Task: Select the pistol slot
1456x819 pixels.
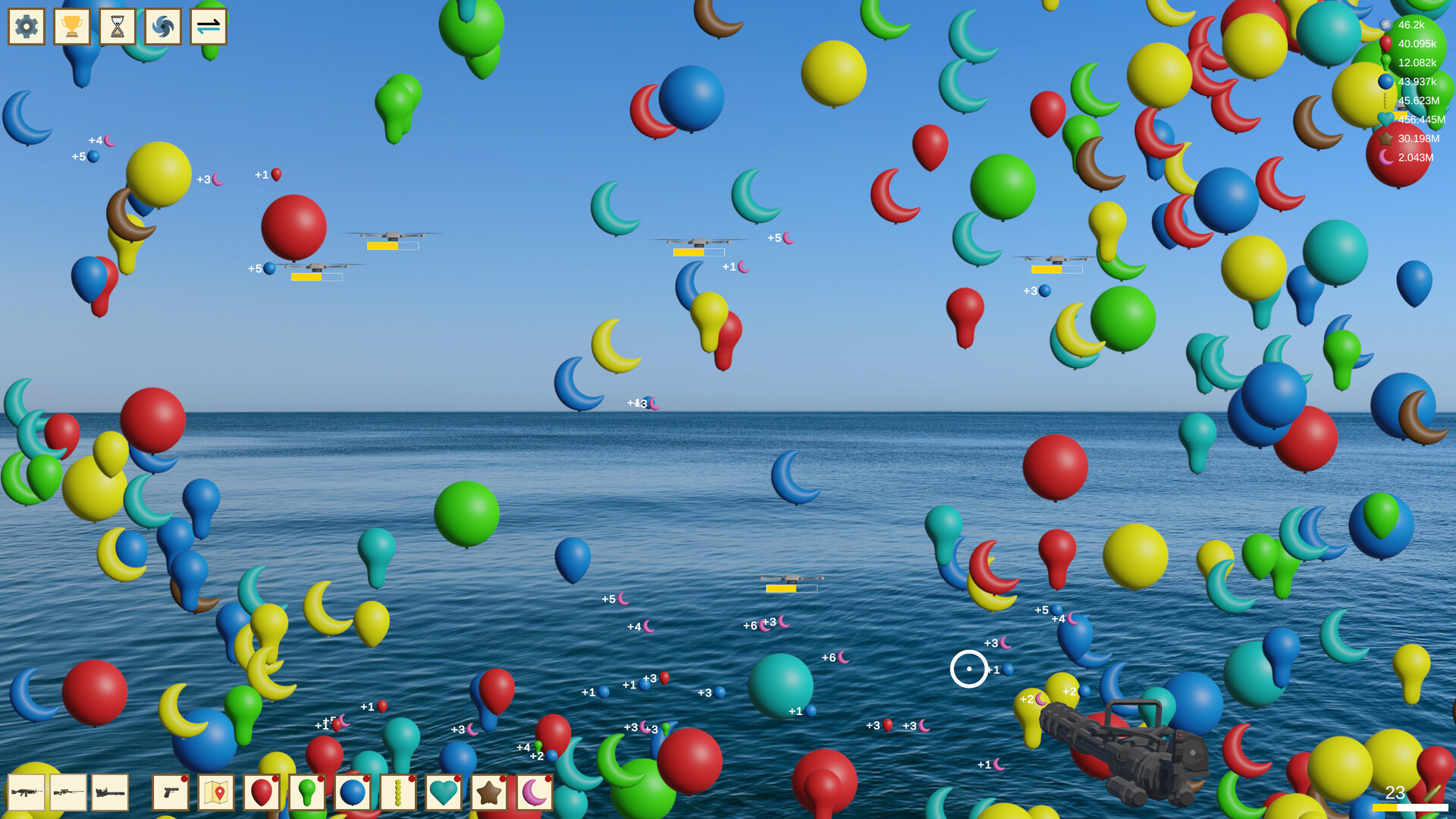Action: [x=169, y=791]
